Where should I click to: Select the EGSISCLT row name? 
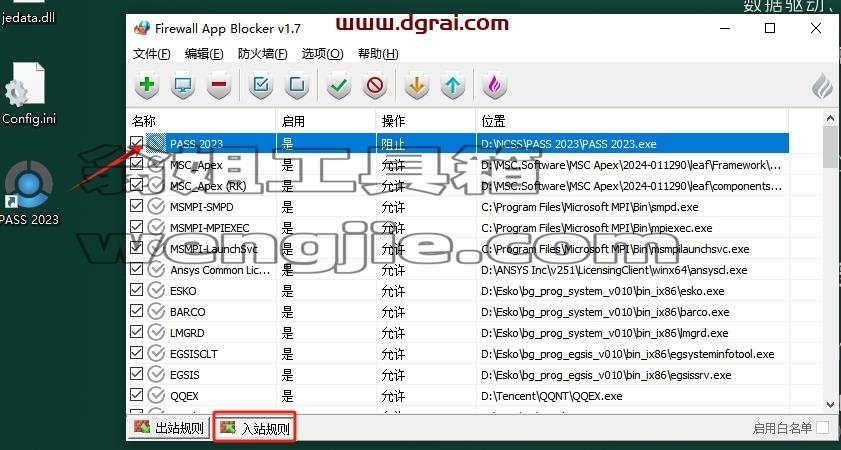194,354
